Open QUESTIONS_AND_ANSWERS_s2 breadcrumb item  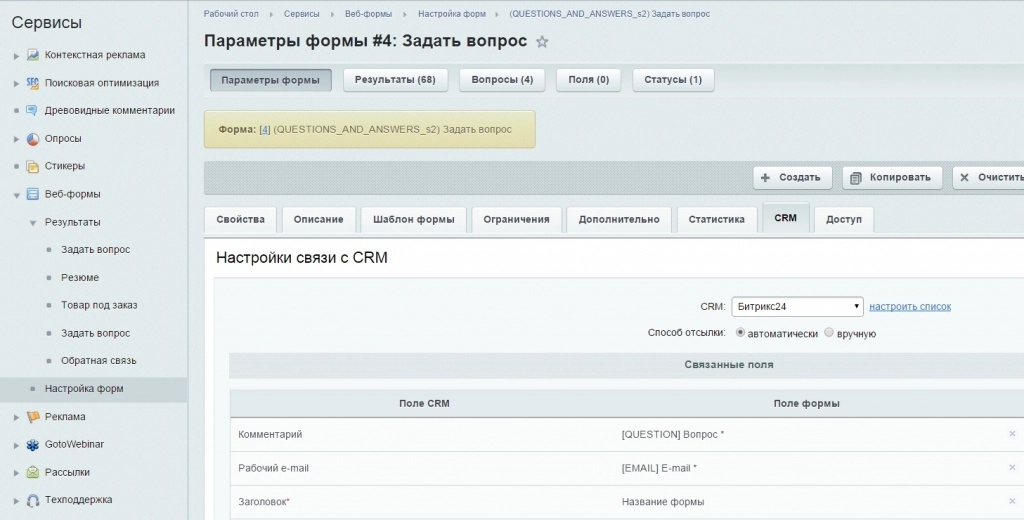point(609,14)
